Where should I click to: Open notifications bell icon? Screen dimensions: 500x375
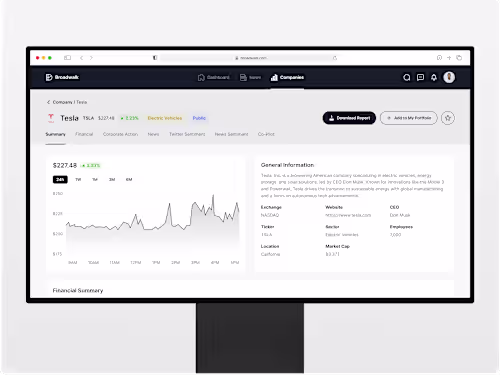point(434,77)
